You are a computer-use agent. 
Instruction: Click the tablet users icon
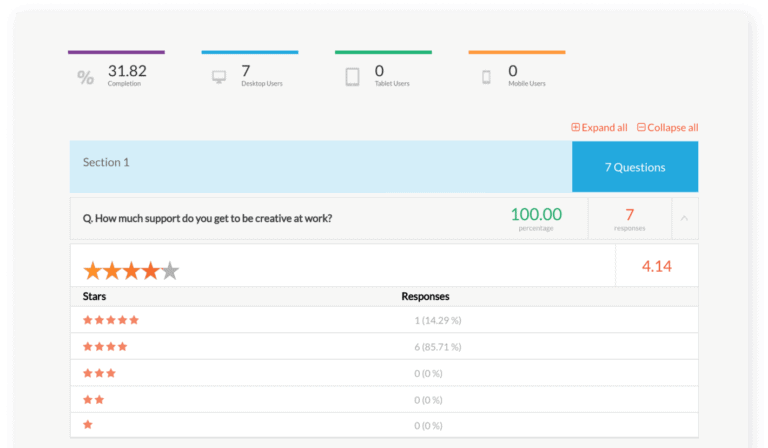pyautogui.click(x=352, y=77)
